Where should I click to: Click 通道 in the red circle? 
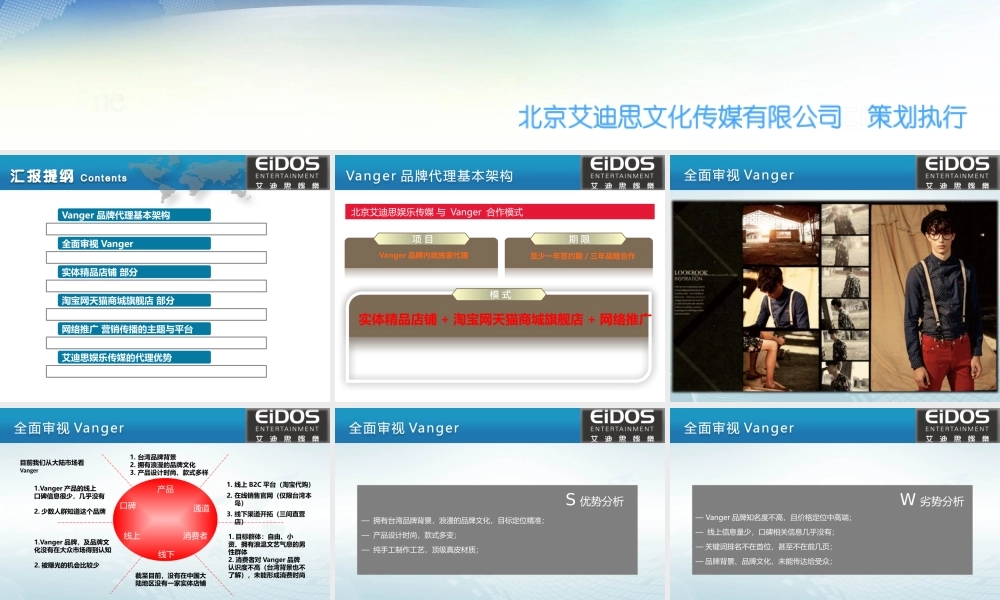tap(201, 508)
